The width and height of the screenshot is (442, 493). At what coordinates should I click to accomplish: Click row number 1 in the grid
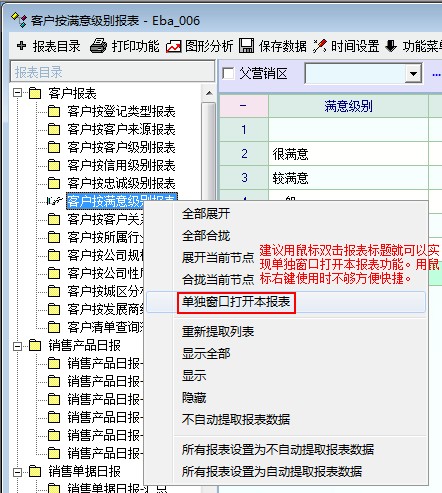click(x=244, y=130)
